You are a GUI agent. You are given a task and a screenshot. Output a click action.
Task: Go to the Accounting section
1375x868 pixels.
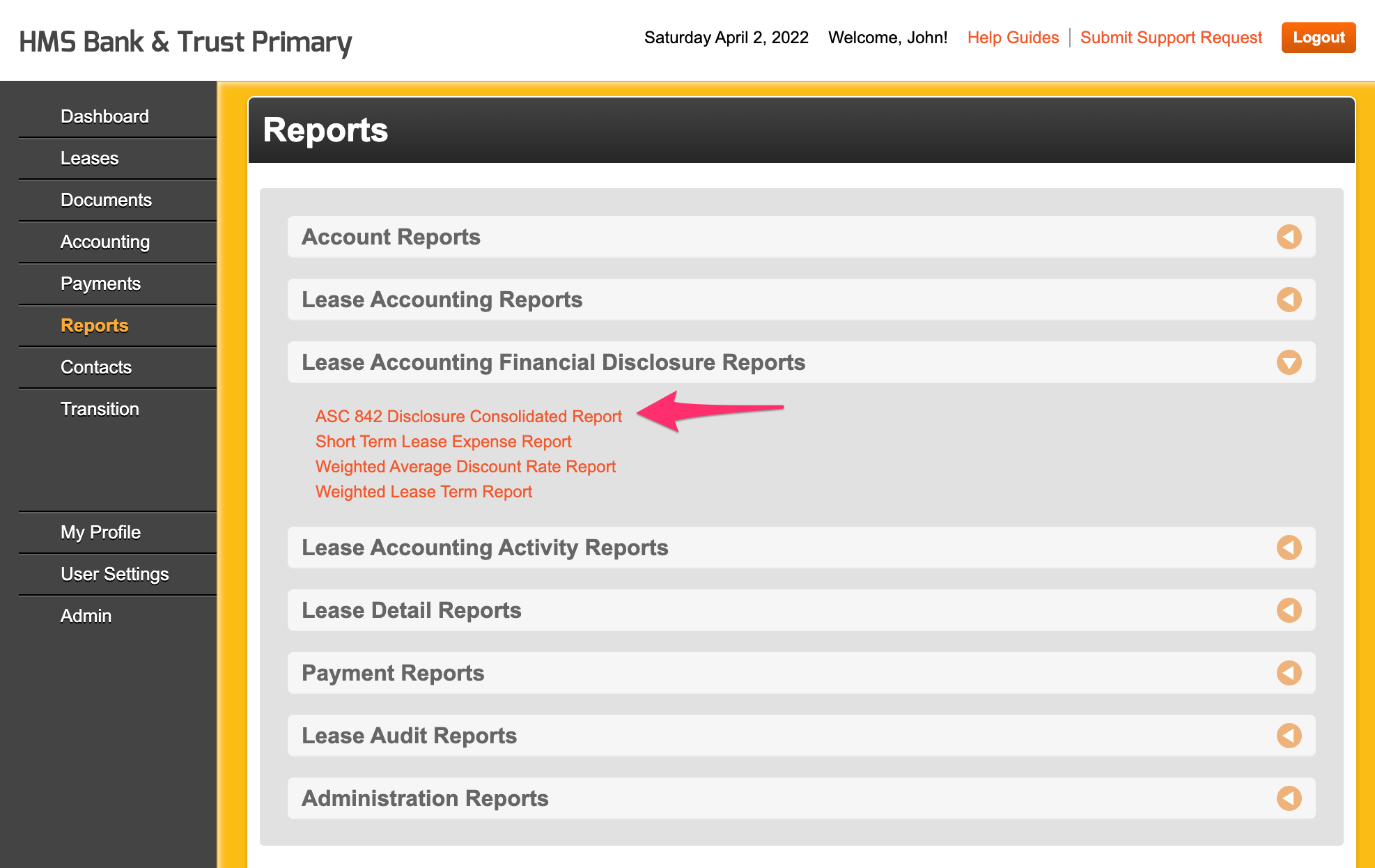[x=104, y=242]
